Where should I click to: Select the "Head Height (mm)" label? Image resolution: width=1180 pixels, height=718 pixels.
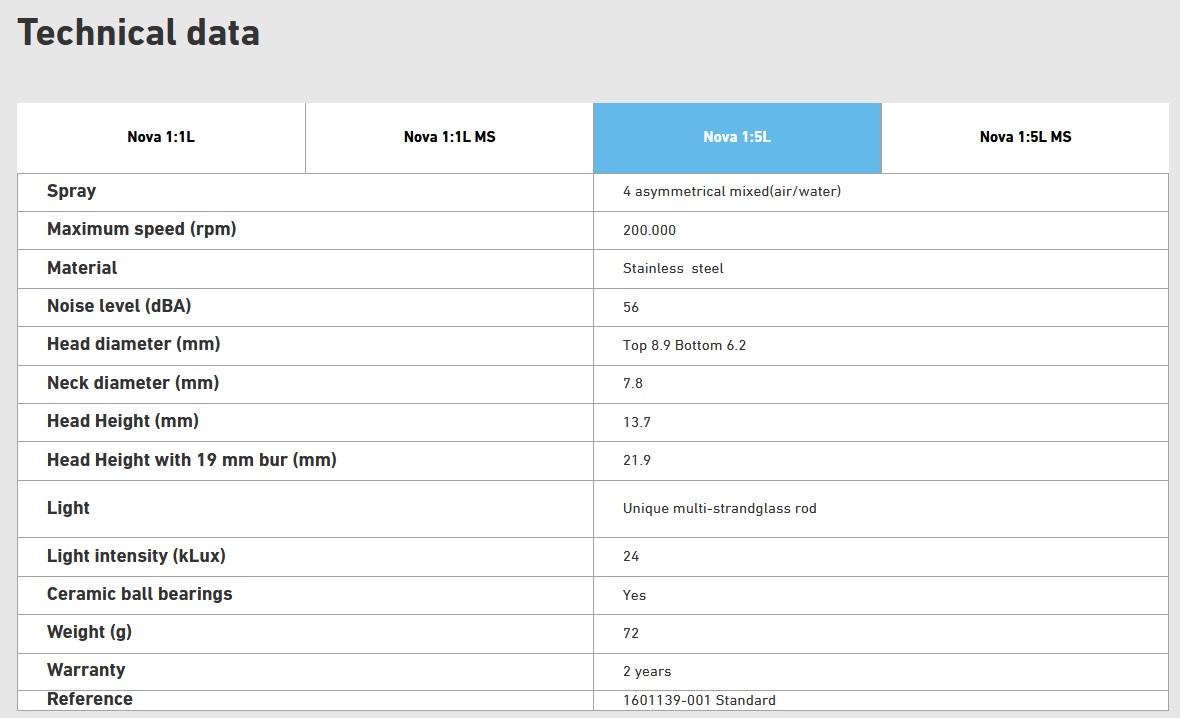coord(123,421)
